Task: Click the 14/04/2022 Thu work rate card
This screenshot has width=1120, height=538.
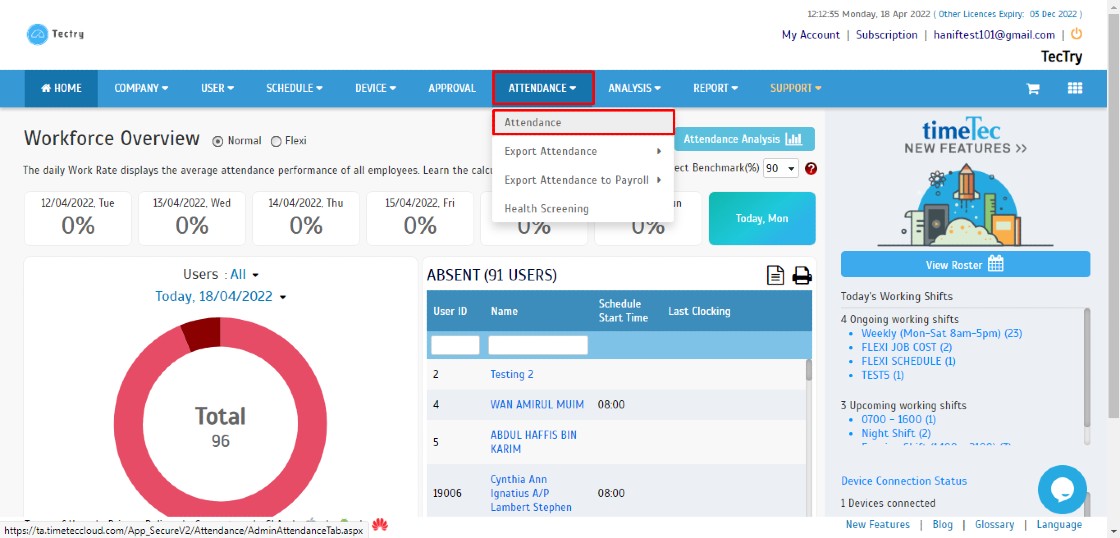Action: click(306, 219)
